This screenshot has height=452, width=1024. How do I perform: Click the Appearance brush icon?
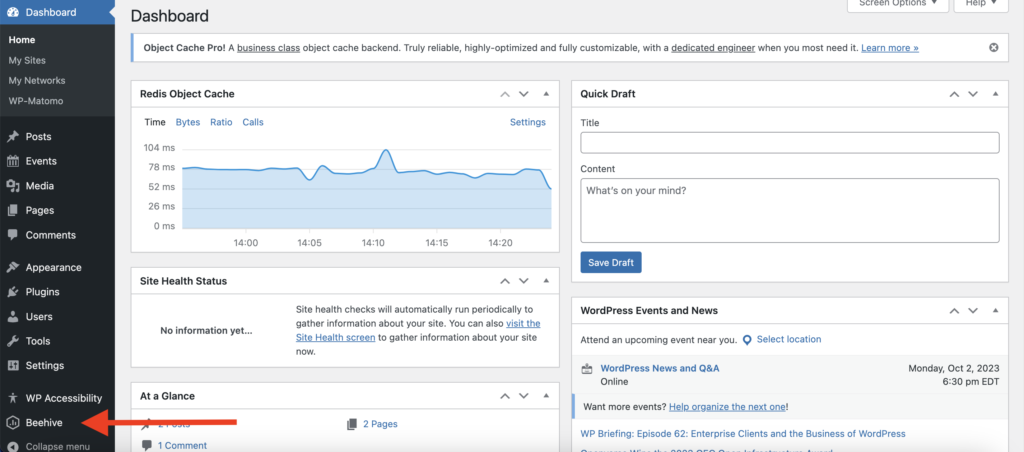pos(12,267)
